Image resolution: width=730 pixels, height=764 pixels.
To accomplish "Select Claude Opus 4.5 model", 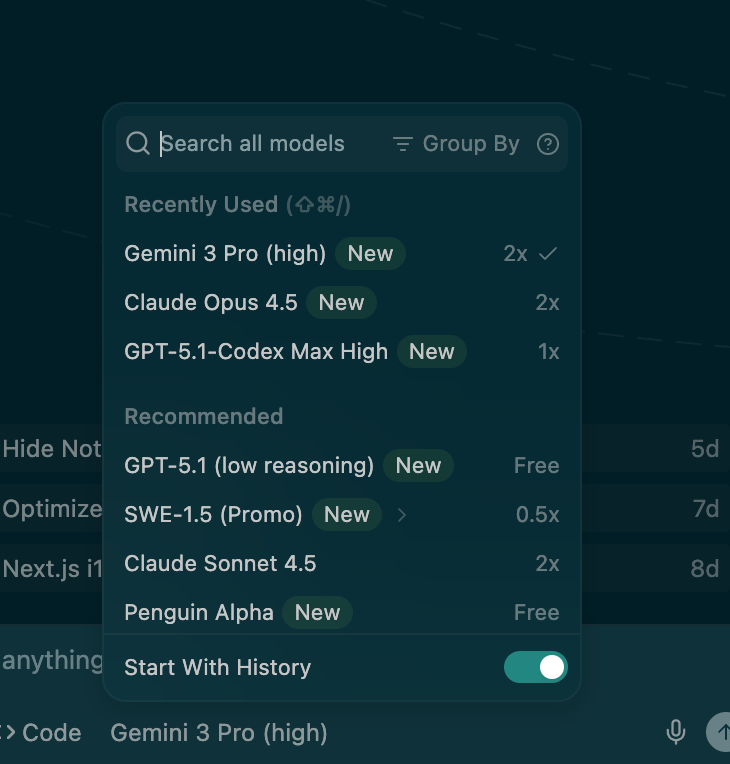I will pos(211,303).
